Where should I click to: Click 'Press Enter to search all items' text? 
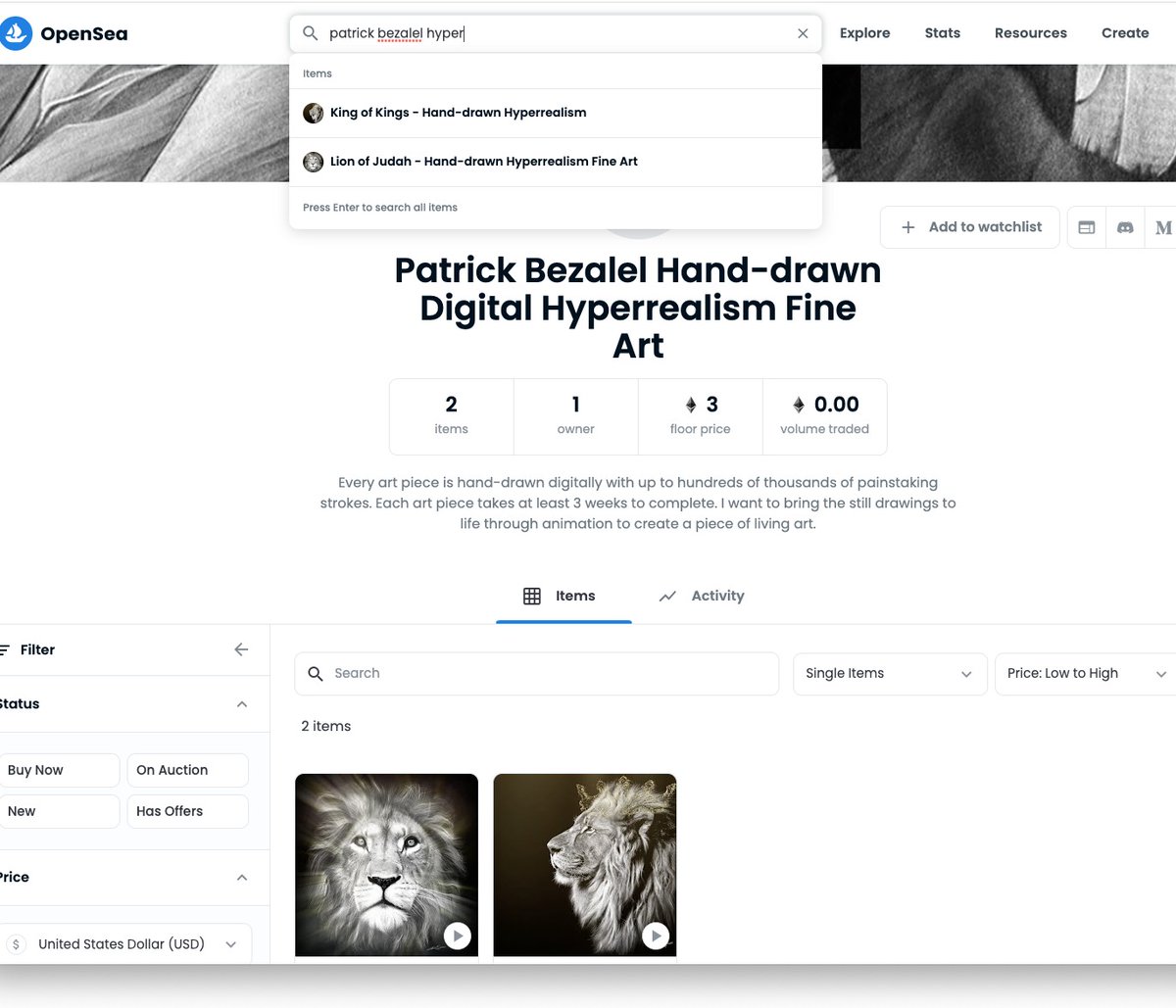[x=380, y=208]
